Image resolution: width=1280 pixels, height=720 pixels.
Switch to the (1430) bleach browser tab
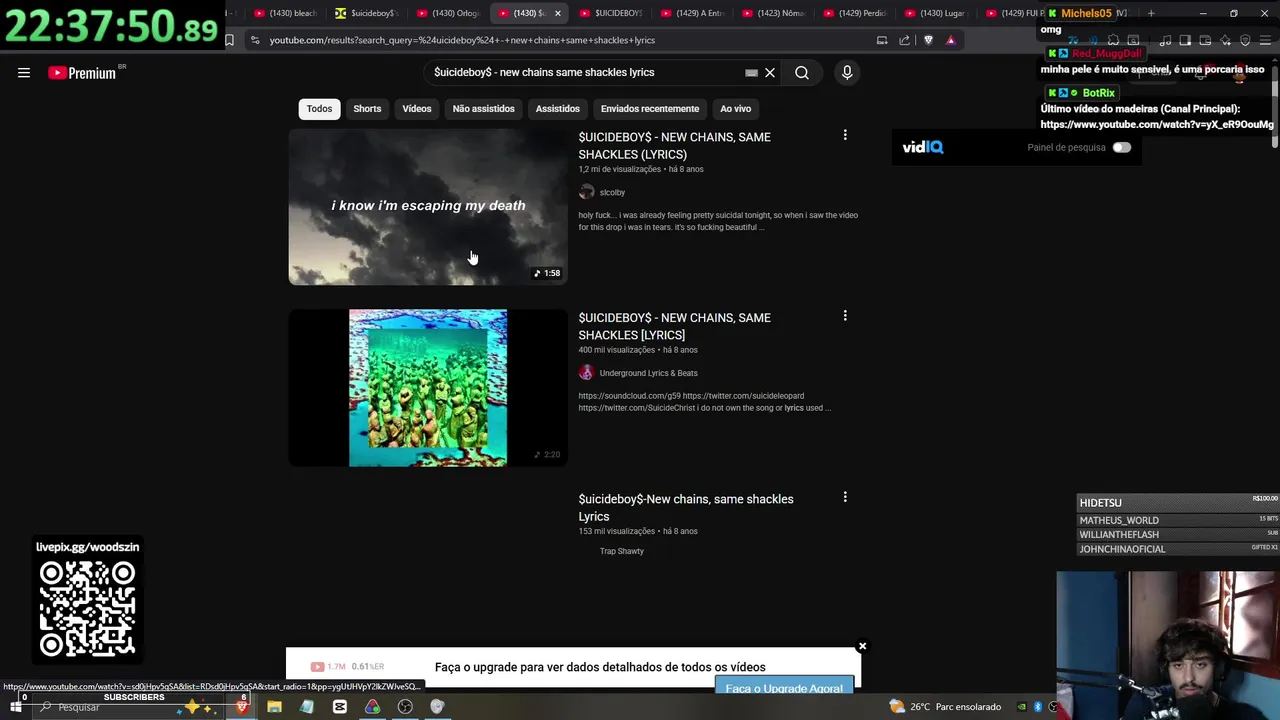click(x=285, y=13)
